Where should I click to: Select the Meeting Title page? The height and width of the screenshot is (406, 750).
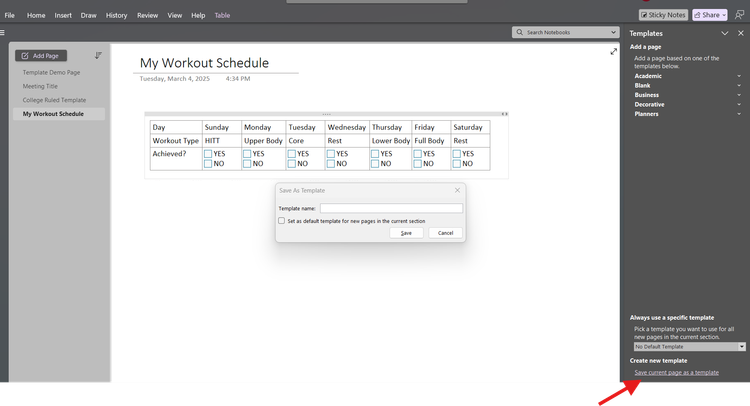tap(40, 86)
